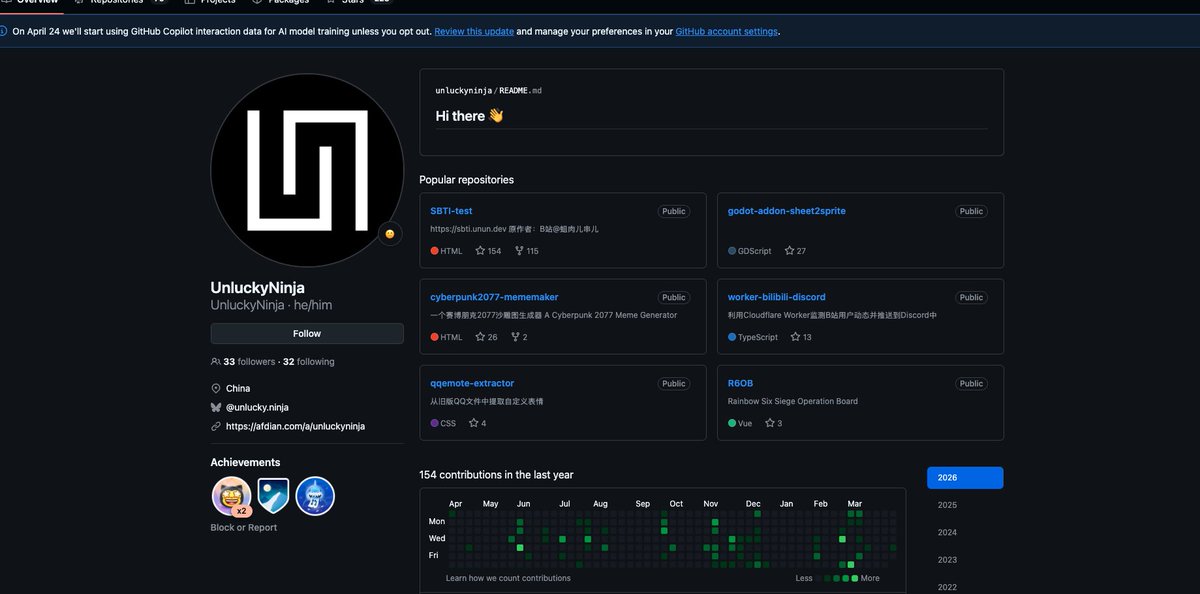View 2 forks of cyberpunk2077-mememaker
1200x594 pixels.
(x=519, y=337)
